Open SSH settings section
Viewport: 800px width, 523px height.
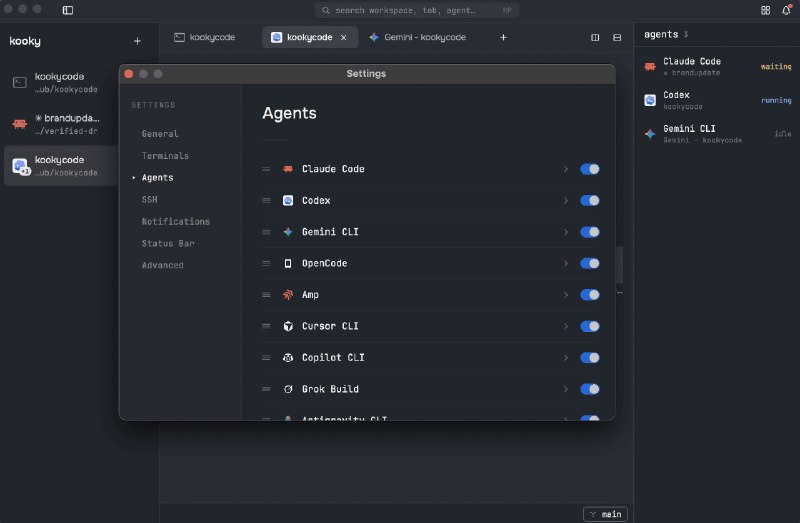pyautogui.click(x=149, y=200)
